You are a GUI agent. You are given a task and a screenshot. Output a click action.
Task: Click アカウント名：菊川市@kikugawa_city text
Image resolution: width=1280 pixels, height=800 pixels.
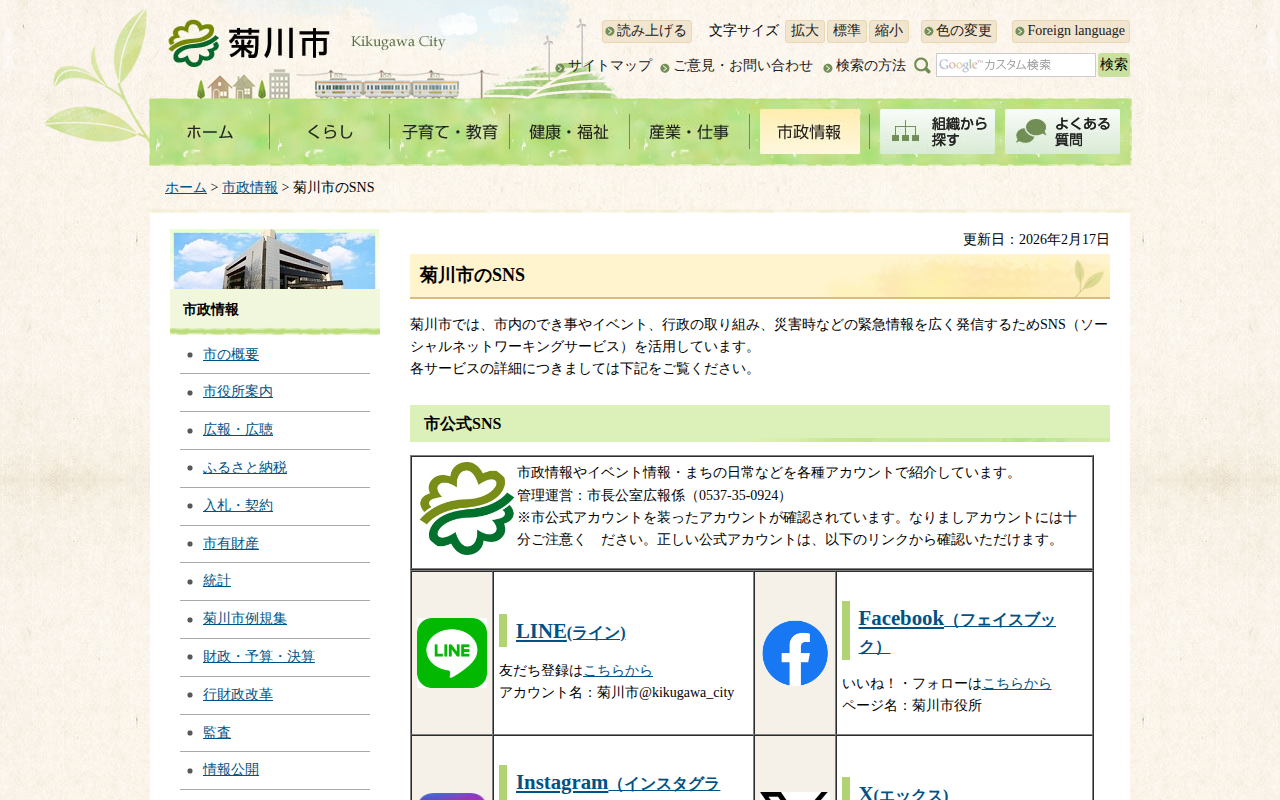(x=617, y=693)
